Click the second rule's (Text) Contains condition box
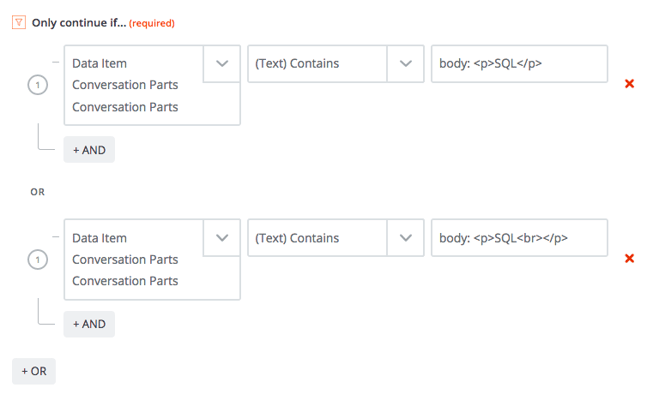 (317, 239)
